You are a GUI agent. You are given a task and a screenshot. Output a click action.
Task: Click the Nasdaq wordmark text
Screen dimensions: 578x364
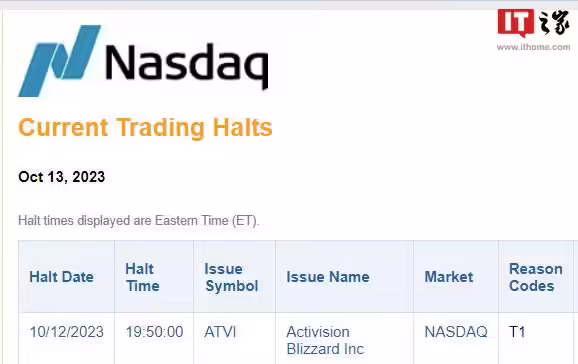pos(187,65)
